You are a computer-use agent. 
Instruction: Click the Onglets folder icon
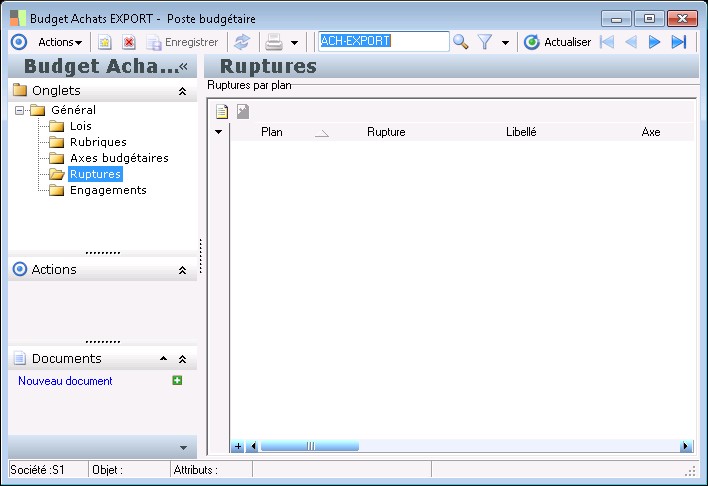(20, 90)
